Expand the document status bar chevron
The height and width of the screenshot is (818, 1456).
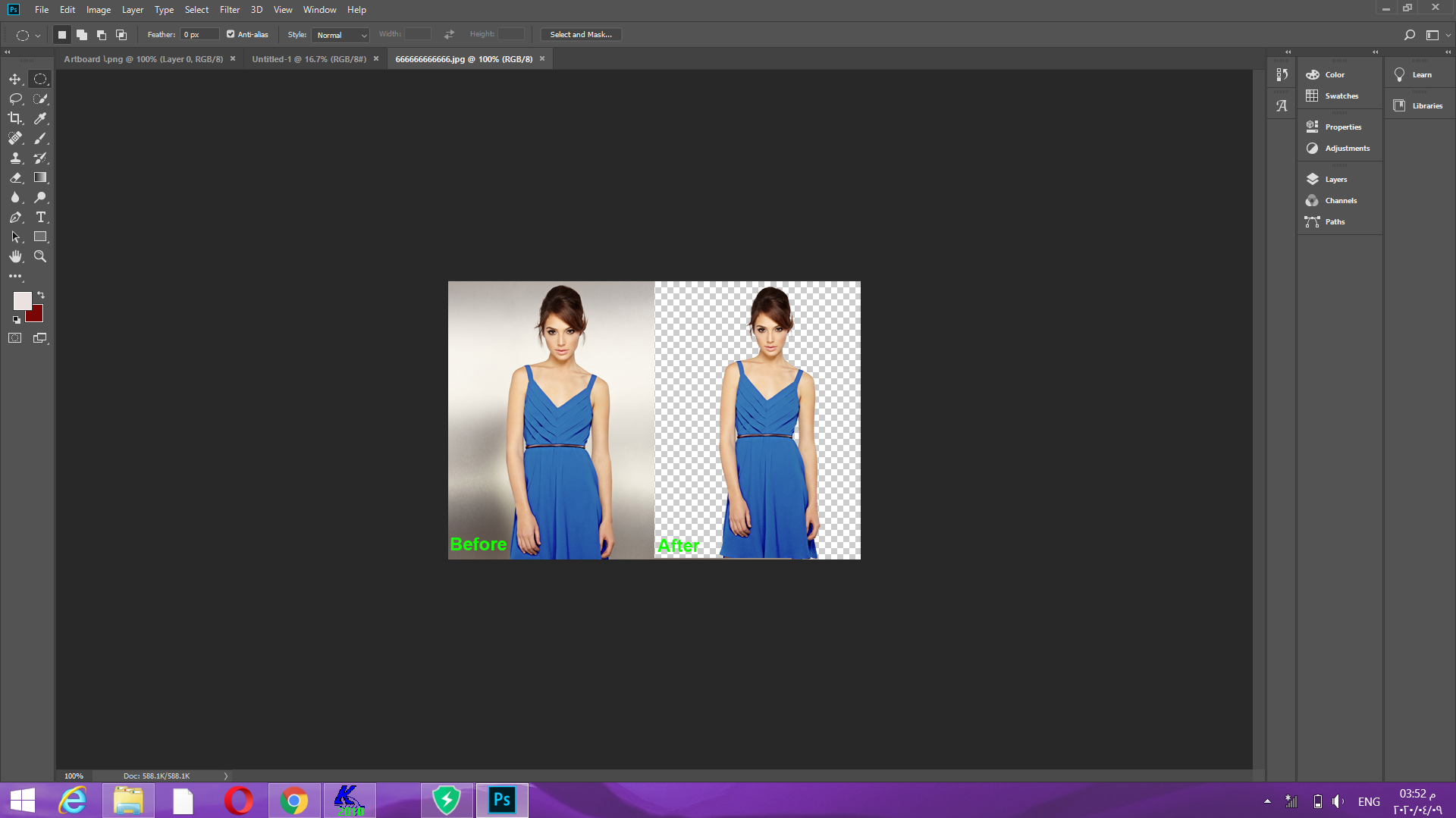(225, 776)
